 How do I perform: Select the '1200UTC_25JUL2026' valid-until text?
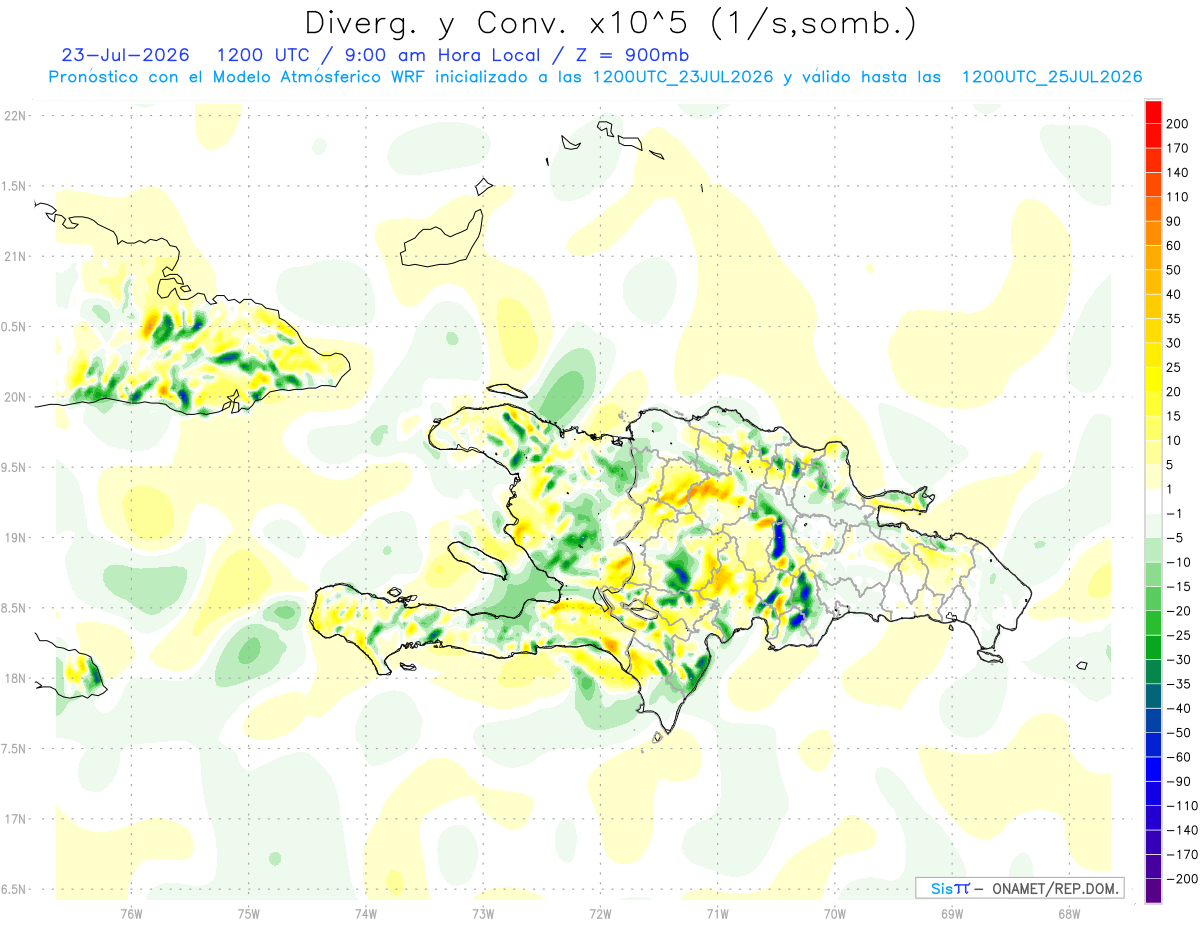pyautogui.click(x=1051, y=77)
